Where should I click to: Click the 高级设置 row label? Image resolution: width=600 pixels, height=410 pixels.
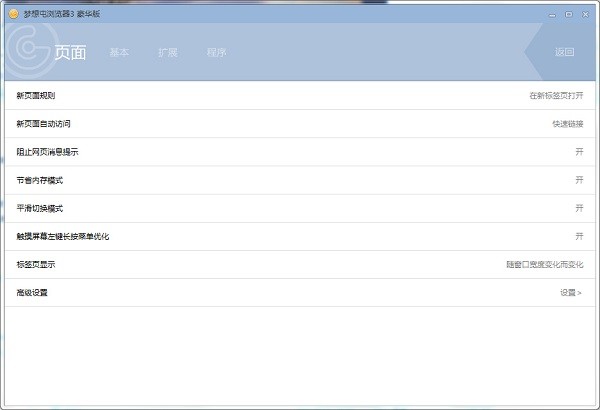(32, 293)
